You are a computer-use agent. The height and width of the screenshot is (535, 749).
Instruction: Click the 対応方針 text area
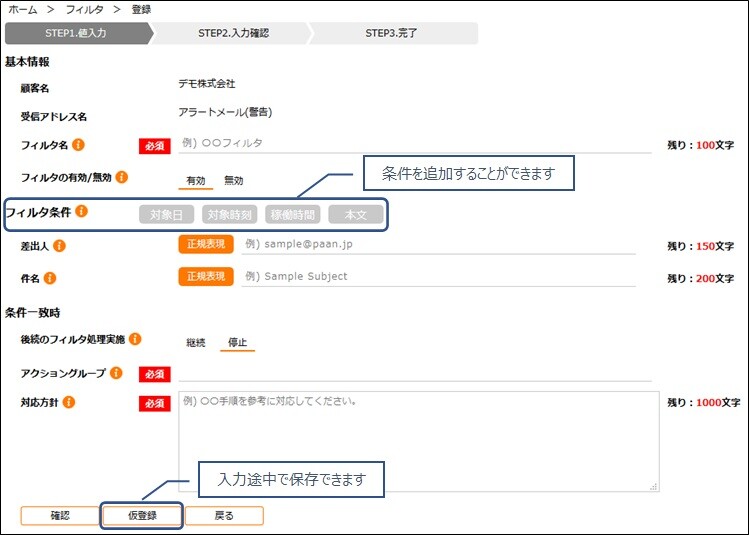click(418, 441)
